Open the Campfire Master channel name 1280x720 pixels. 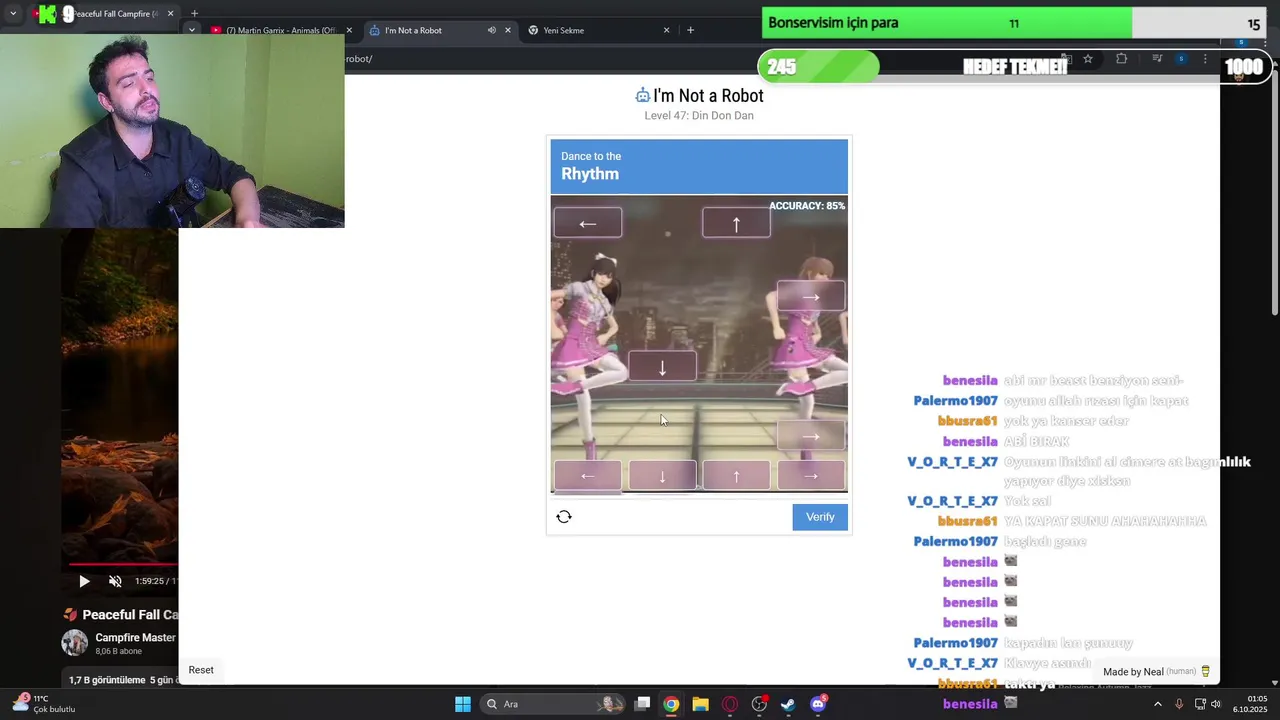click(135, 638)
